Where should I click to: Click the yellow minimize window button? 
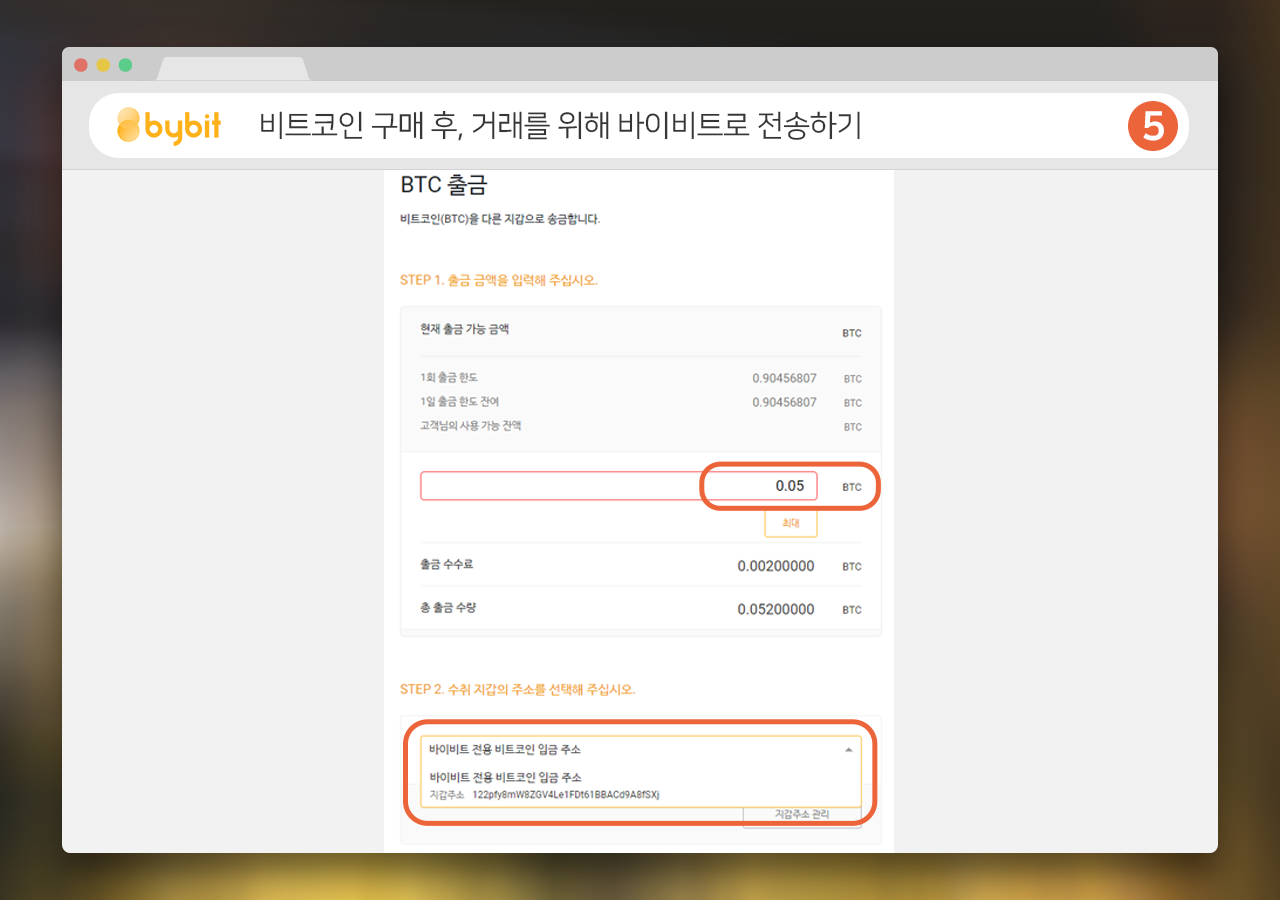[x=103, y=65]
